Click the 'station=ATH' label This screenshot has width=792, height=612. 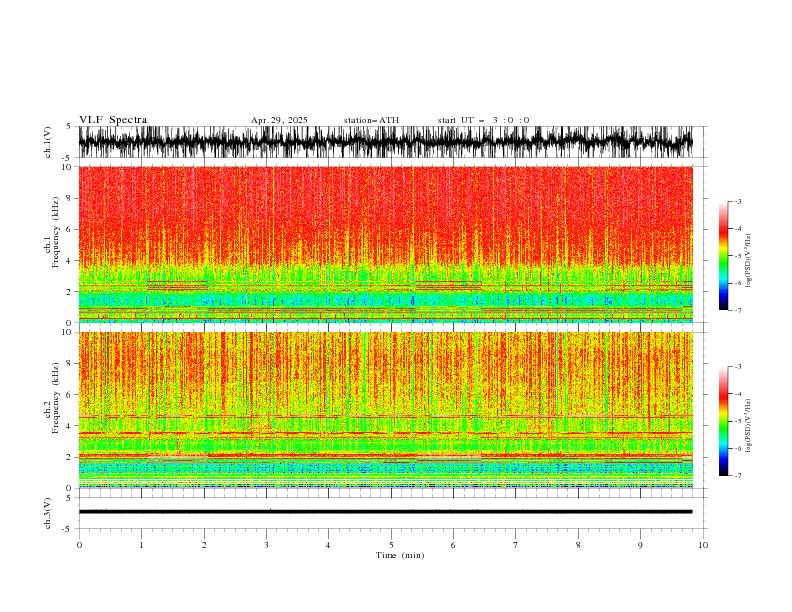coord(371,120)
